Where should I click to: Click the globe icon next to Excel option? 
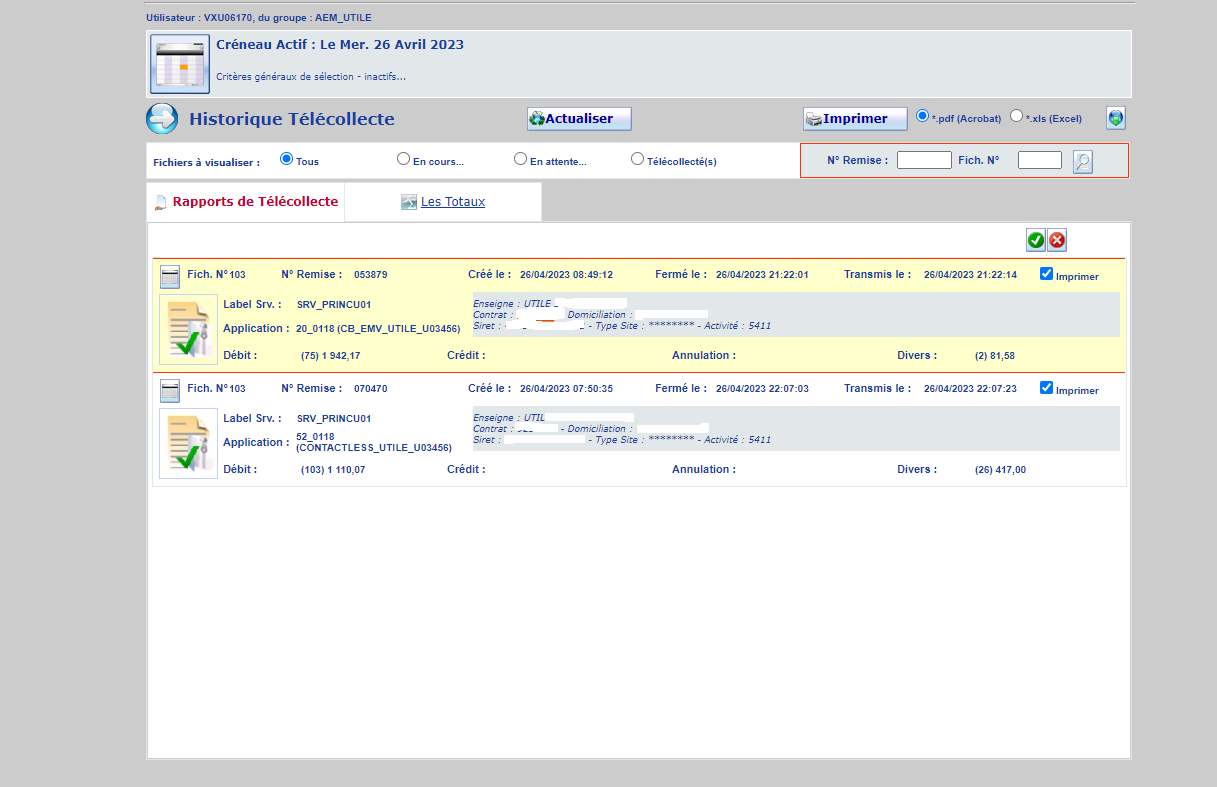tap(1115, 119)
